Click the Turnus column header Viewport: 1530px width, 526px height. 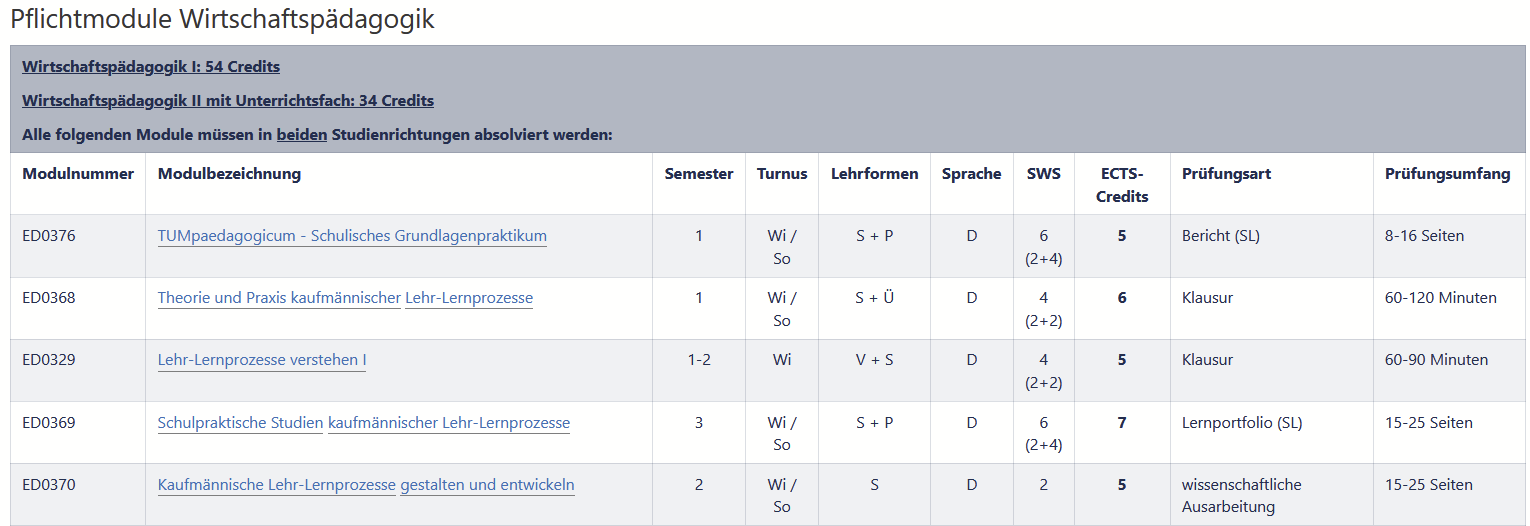click(782, 174)
